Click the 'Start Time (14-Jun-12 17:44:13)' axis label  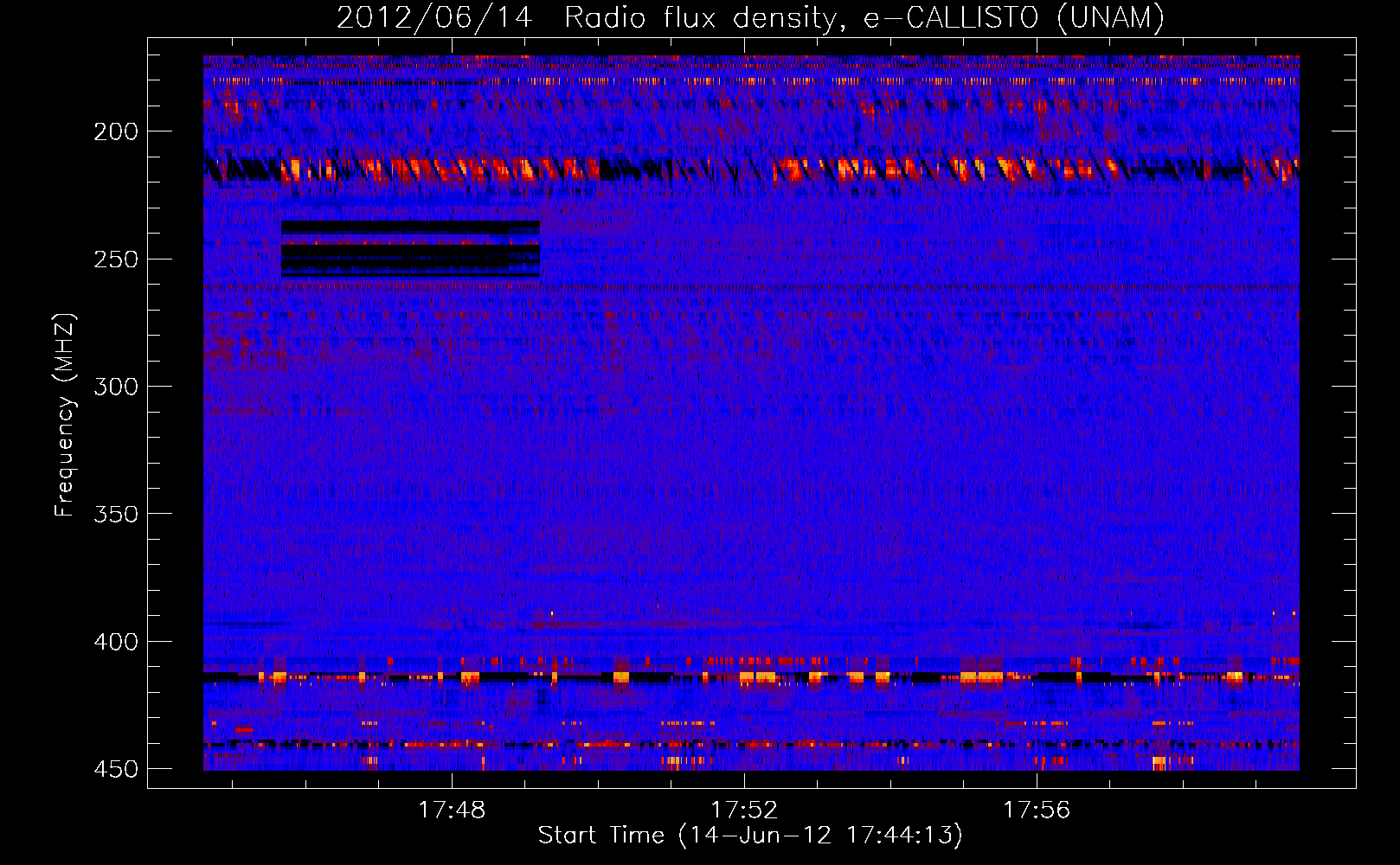pyautogui.click(x=750, y=836)
